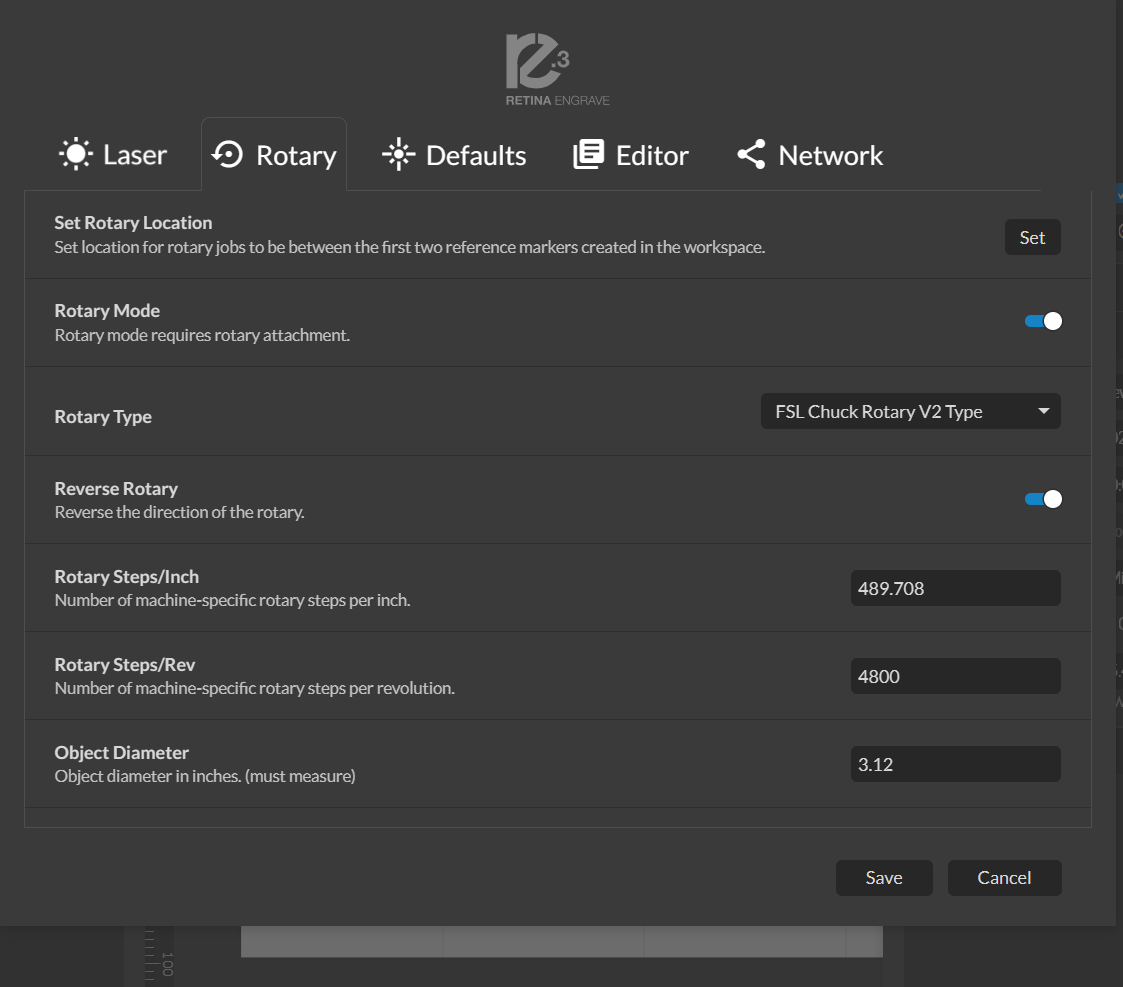Viewport: 1123px width, 987px height.
Task: Cancel the settings dialog
Action: [x=1004, y=878]
